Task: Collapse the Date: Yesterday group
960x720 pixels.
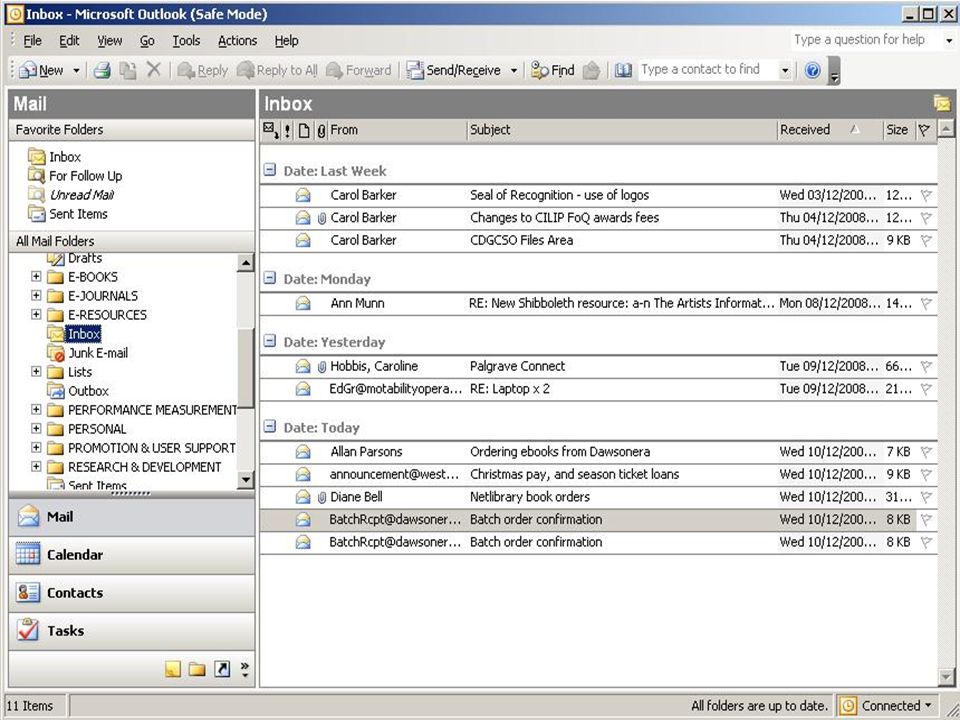Action: [x=269, y=341]
